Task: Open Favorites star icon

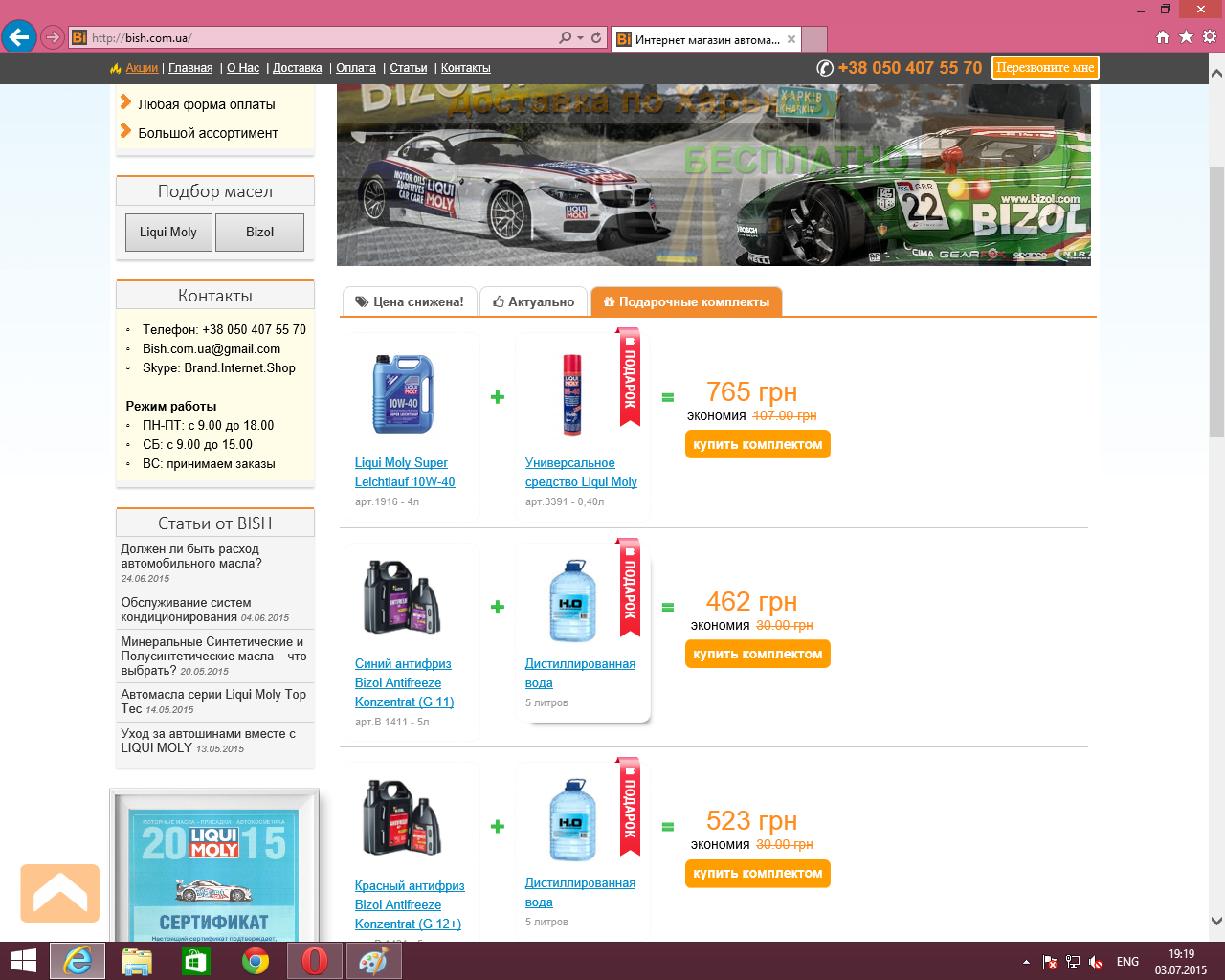Action: pyautogui.click(x=1186, y=37)
